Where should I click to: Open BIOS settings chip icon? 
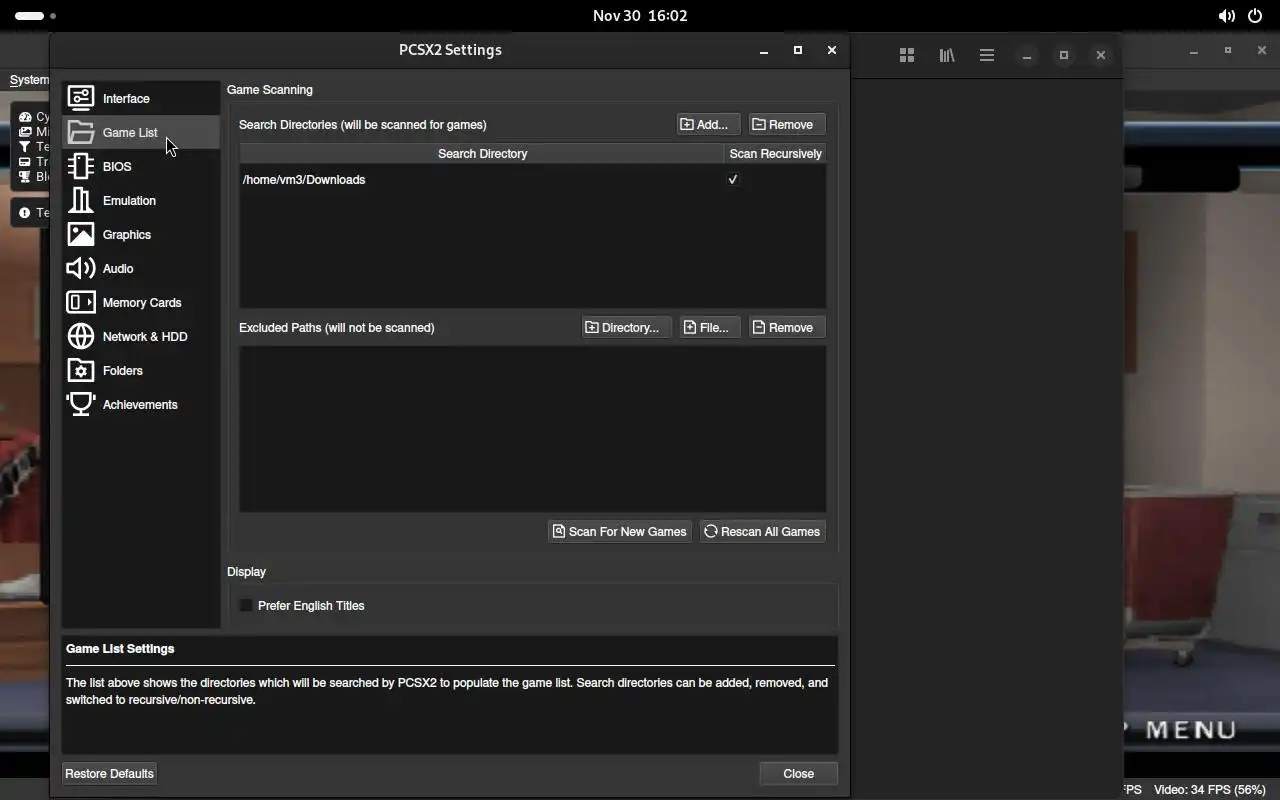point(81,166)
